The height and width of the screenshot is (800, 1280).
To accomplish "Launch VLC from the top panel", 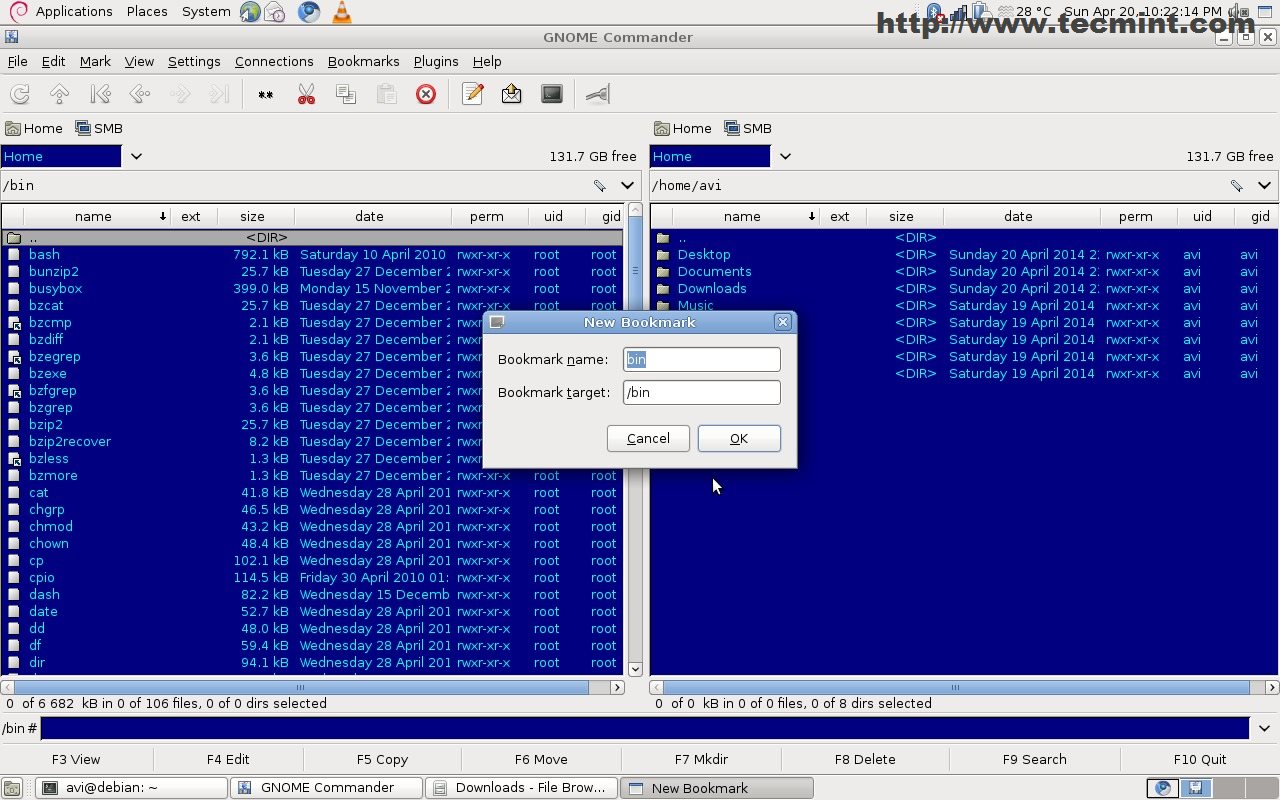I will click(x=341, y=12).
